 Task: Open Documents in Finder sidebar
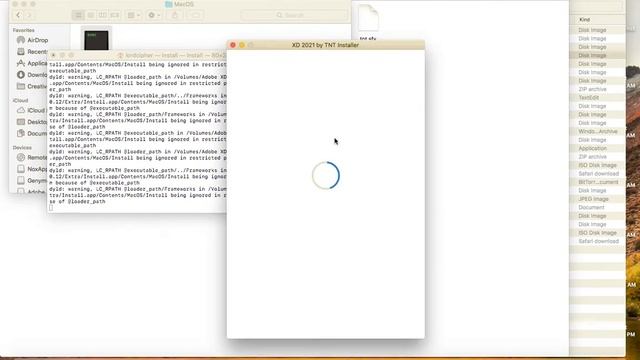tap(32, 133)
